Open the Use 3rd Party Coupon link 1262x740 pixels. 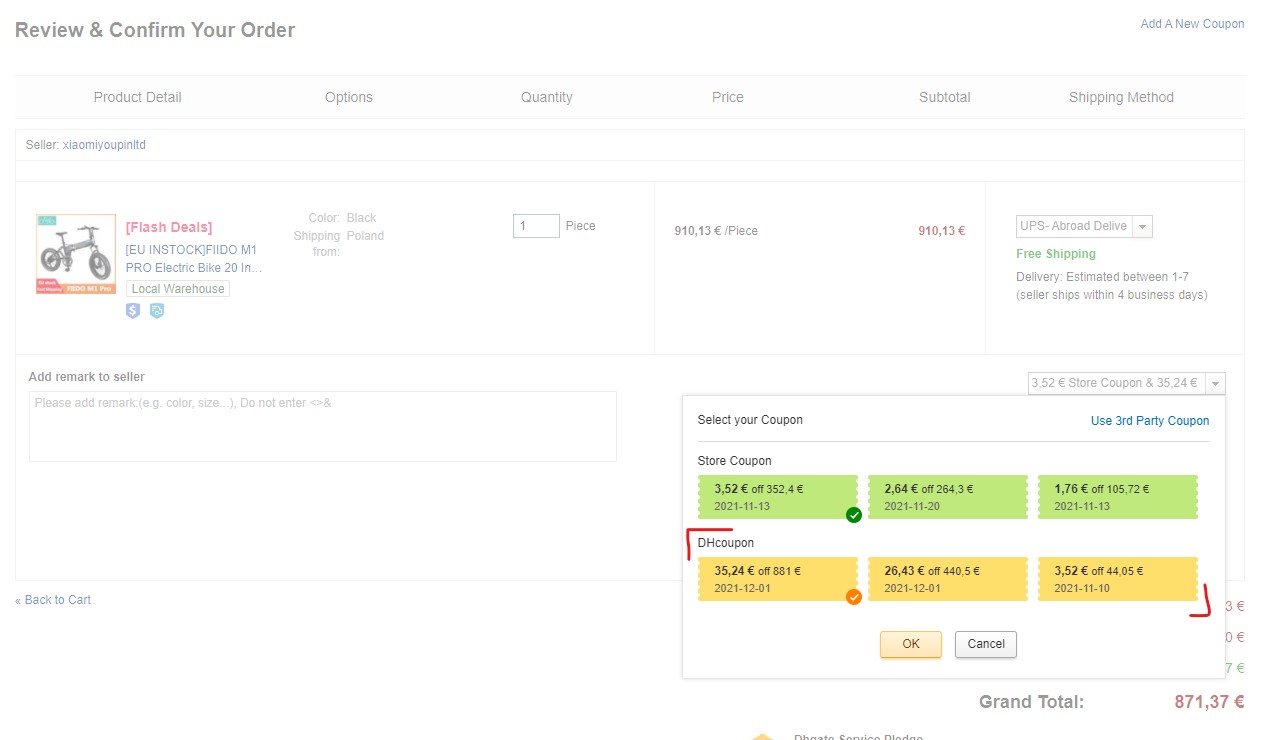(1149, 421)
